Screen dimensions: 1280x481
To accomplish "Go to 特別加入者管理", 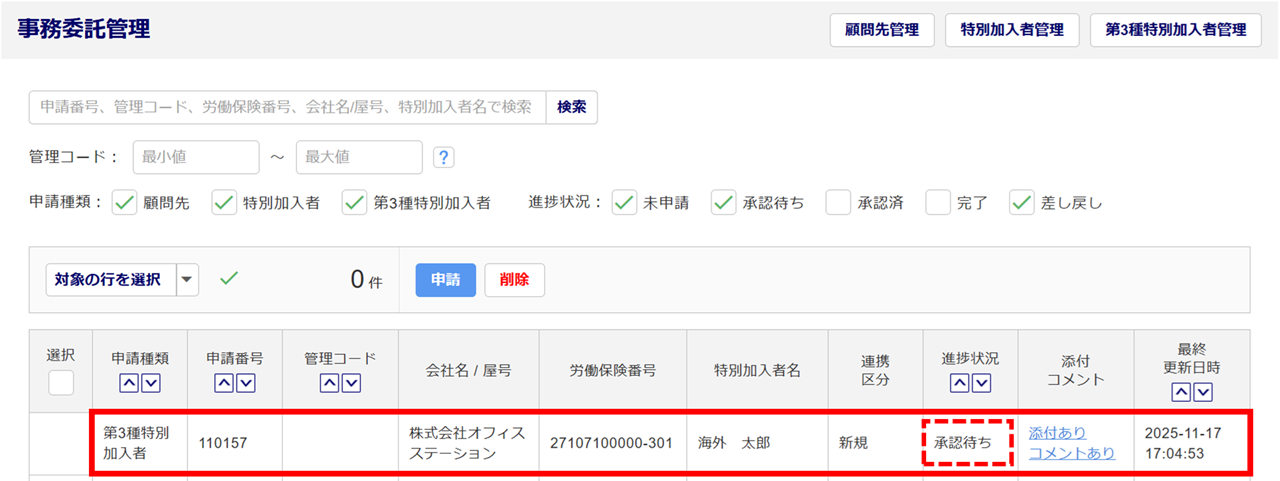I will click(1012, 30).
